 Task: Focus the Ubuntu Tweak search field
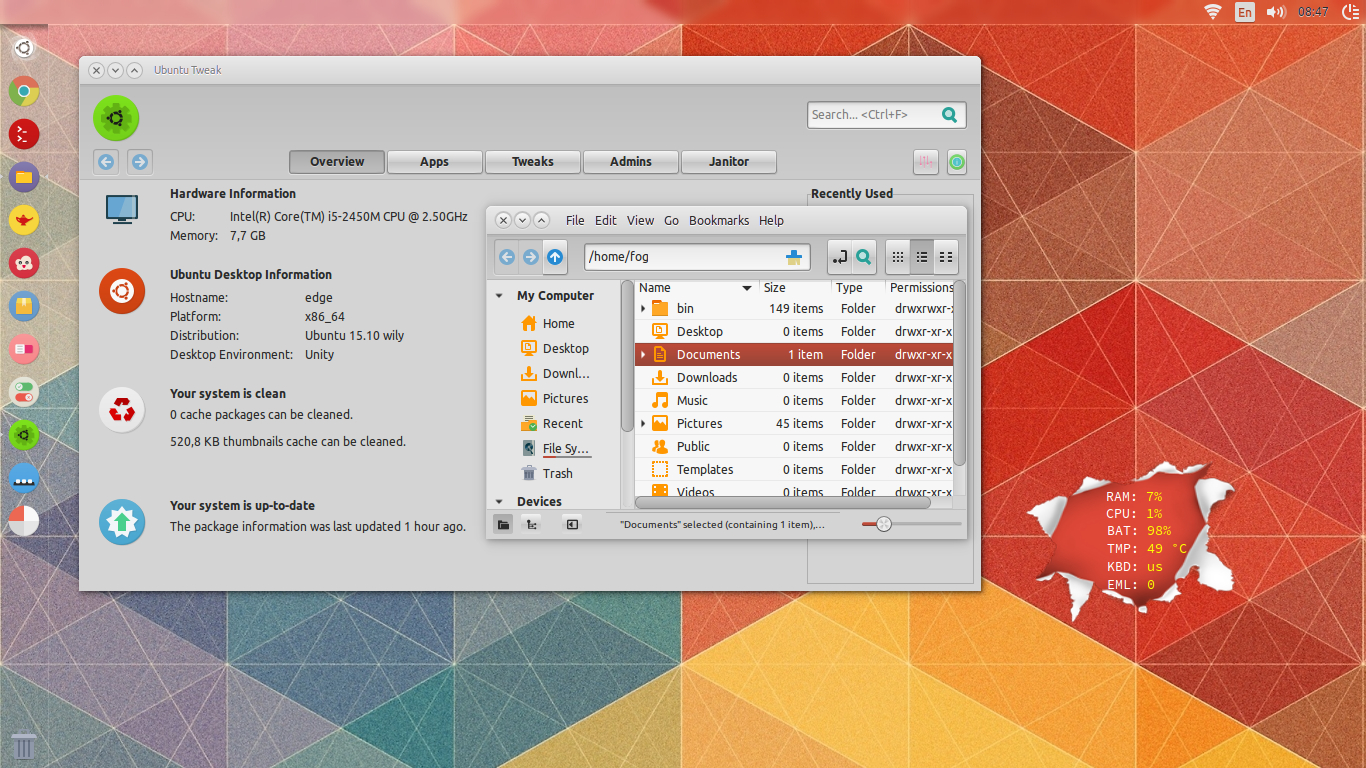[x=886, y=115]
